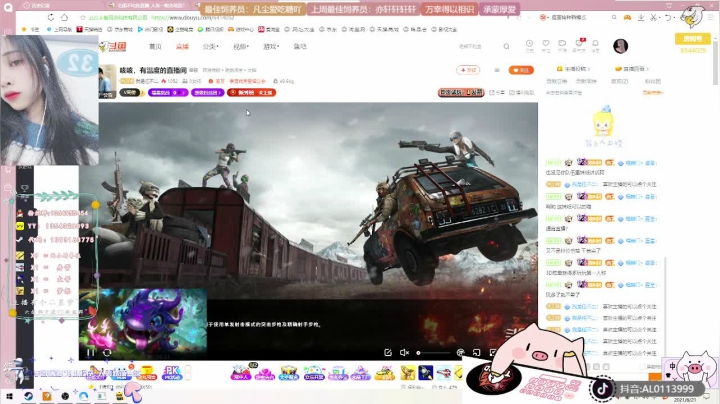Expand the undo dropdown in browser toolbar
This screenshot has width=720, height=404.
pyautogui.click(x=670, y=17)
